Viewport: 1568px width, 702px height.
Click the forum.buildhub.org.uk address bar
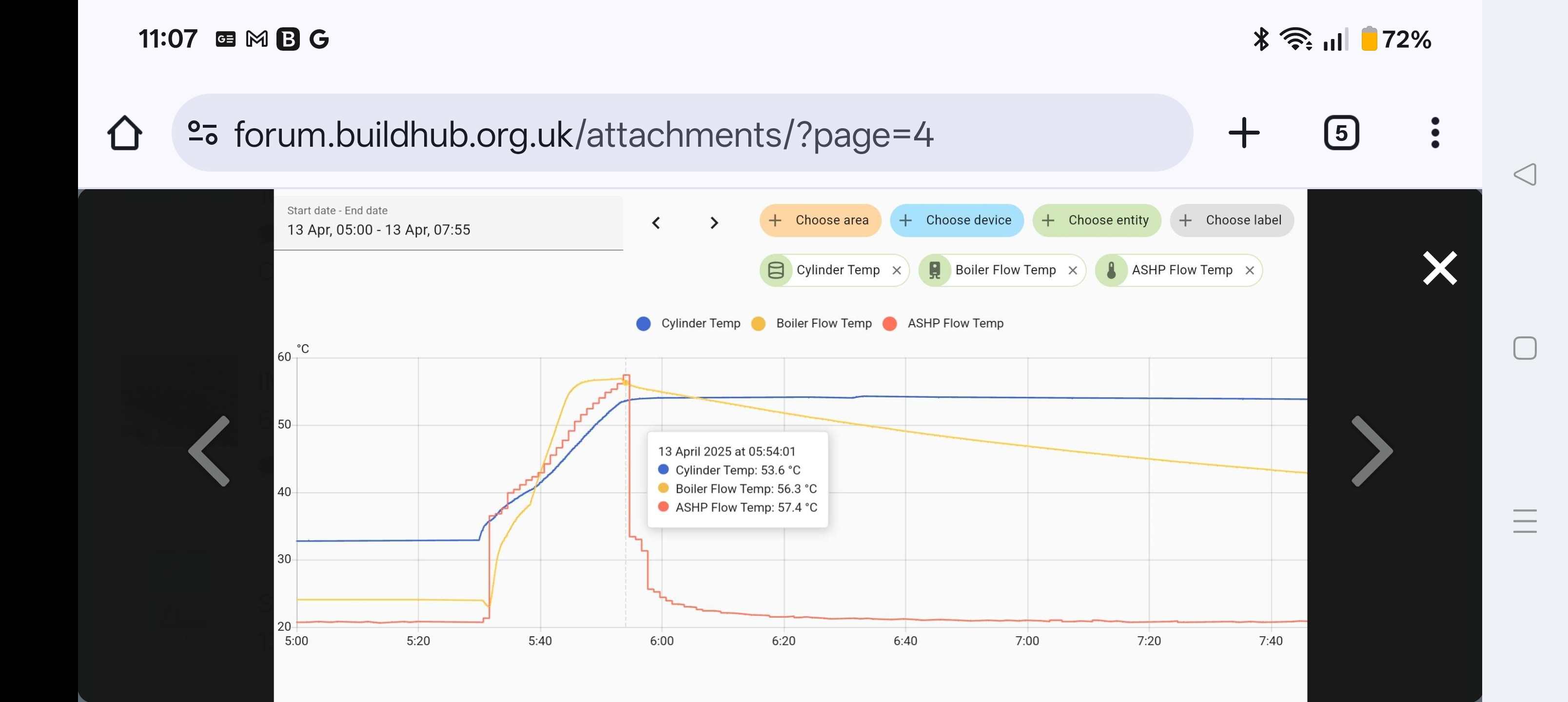coord(682,133)
